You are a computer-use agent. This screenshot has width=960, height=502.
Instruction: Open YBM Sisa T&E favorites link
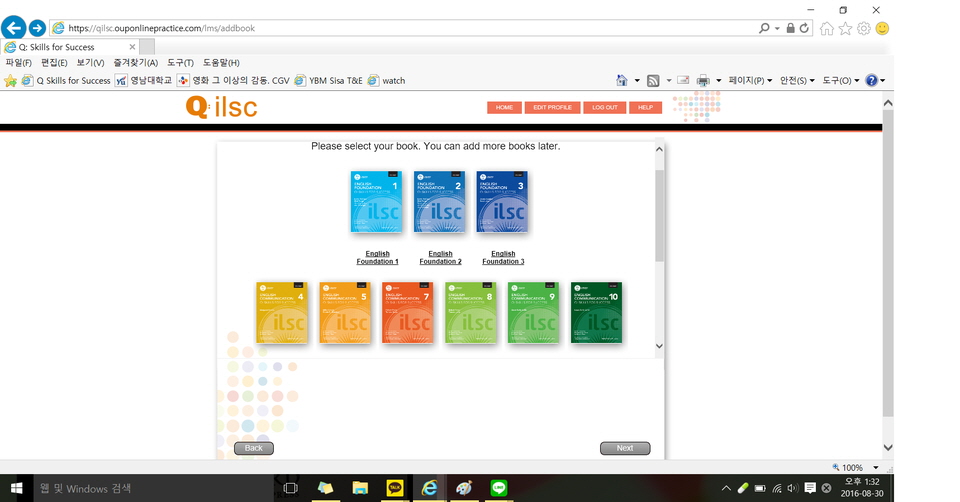(329, 80)
